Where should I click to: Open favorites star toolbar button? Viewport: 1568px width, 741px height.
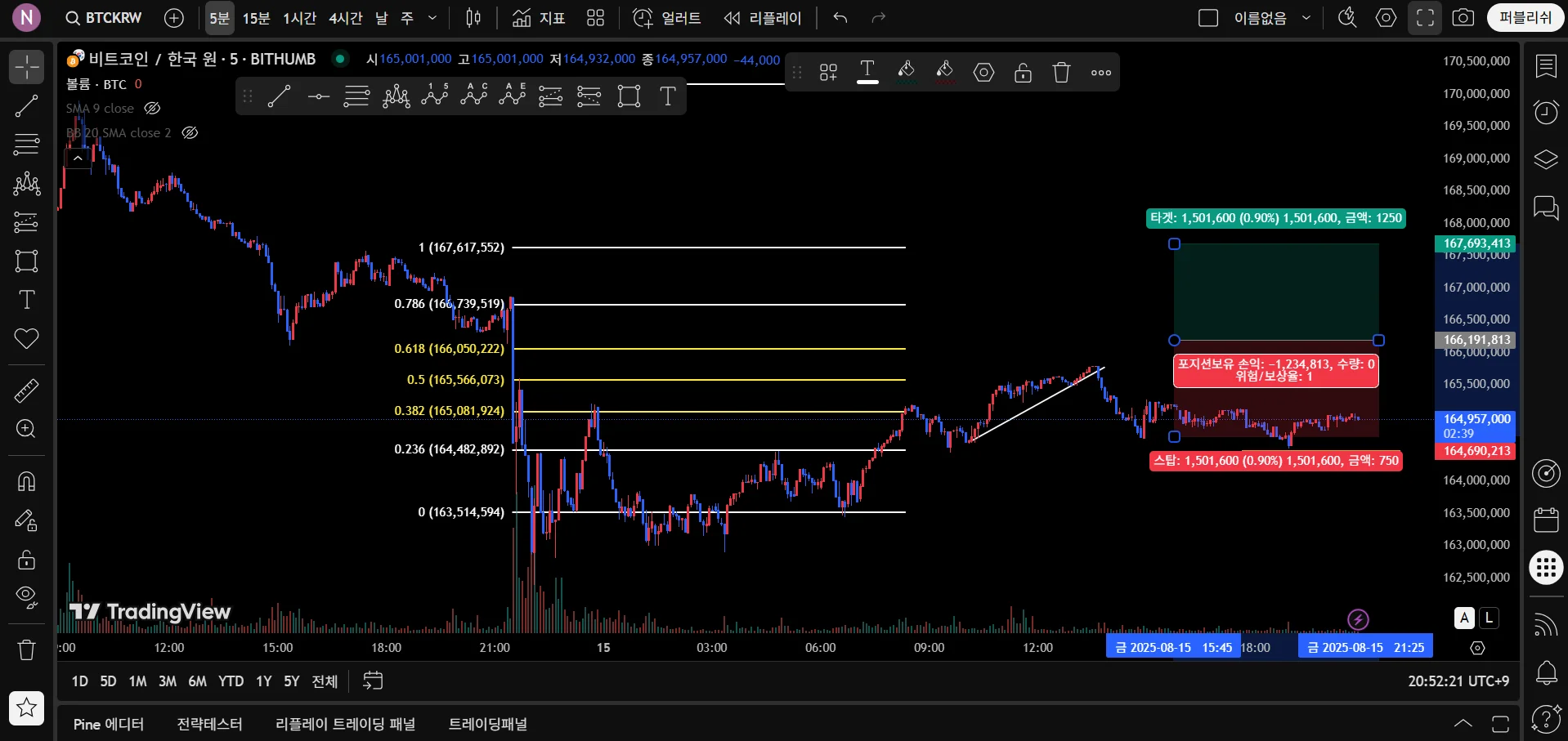(26, 708)
